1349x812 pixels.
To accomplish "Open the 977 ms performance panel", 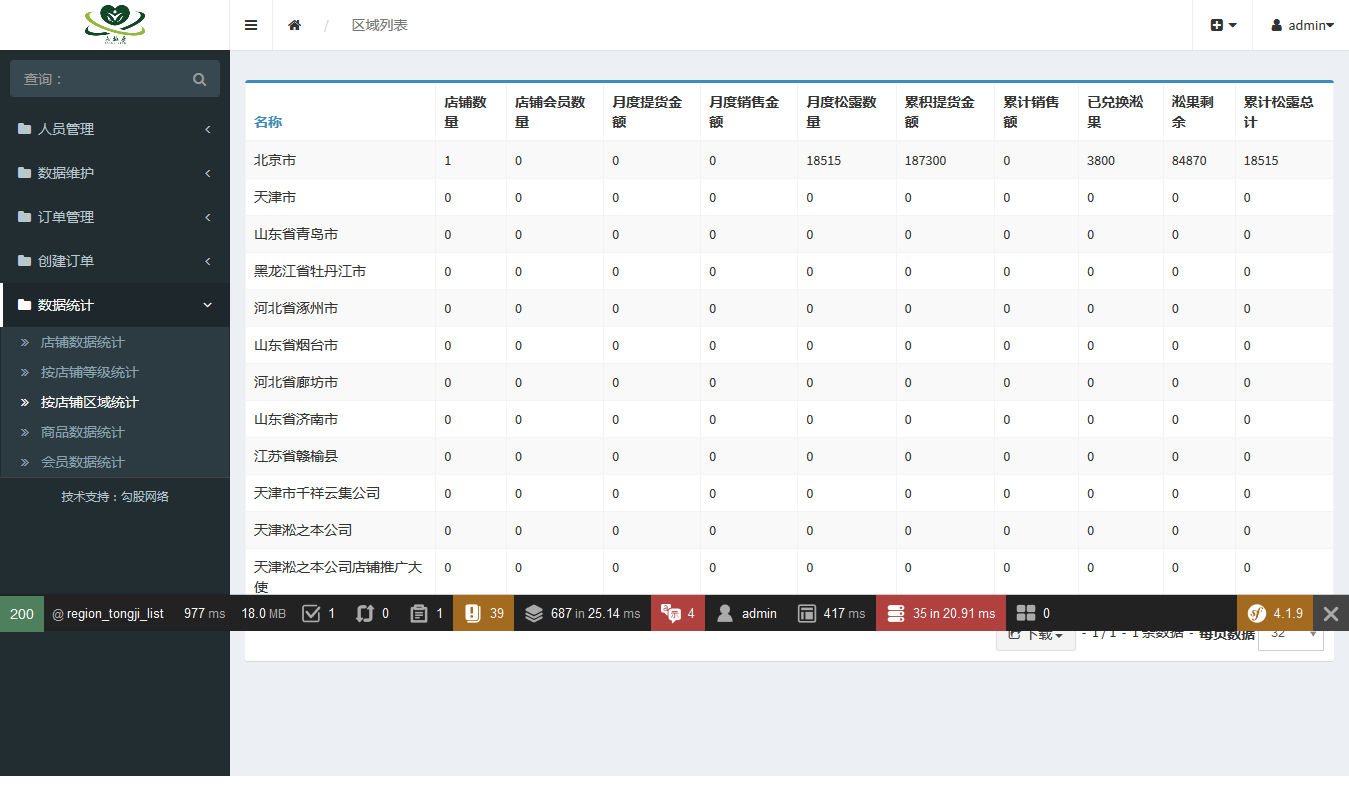I will pyautogui.click(x=204, y=613).
